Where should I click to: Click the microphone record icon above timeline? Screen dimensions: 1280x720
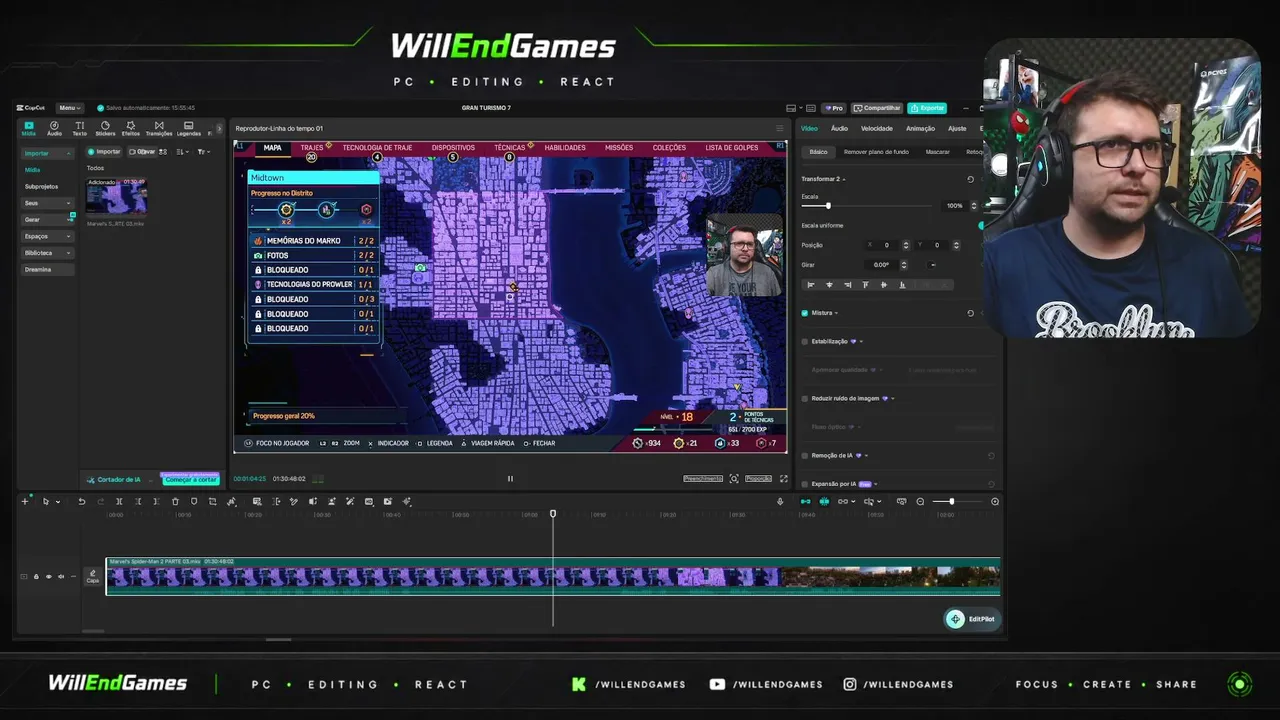coord(780,502)
